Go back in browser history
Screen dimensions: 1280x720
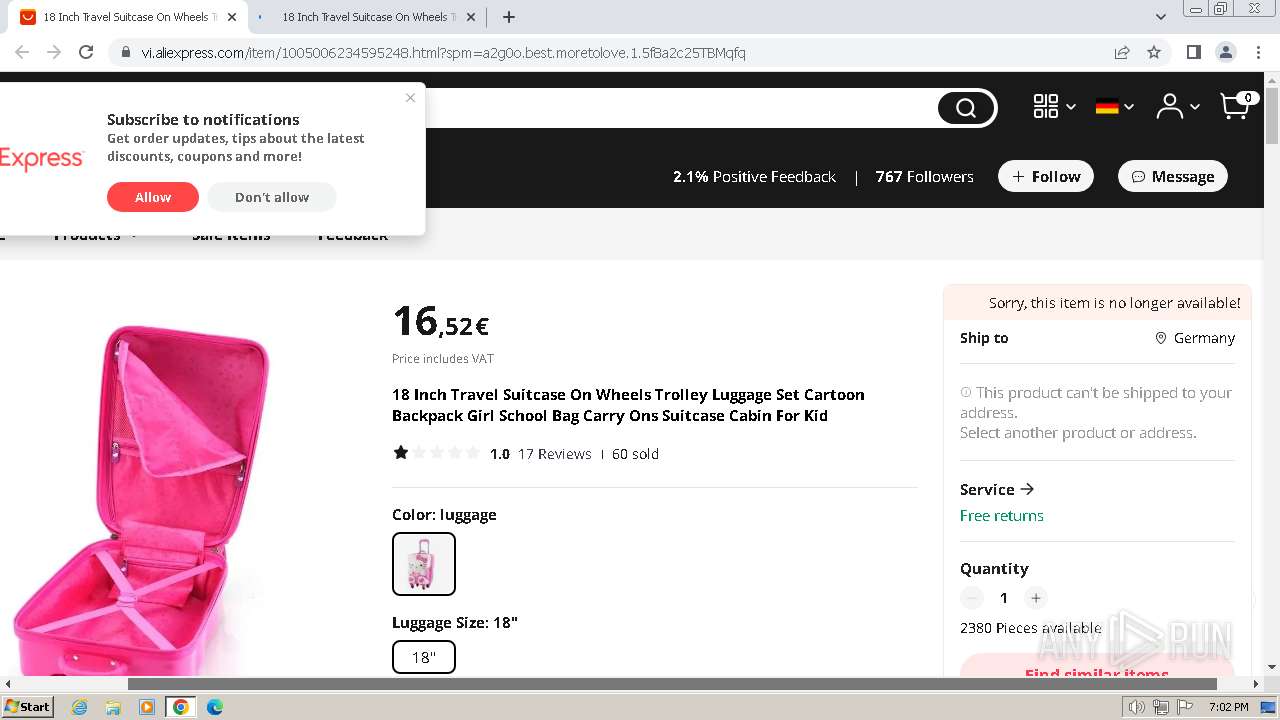22,52
